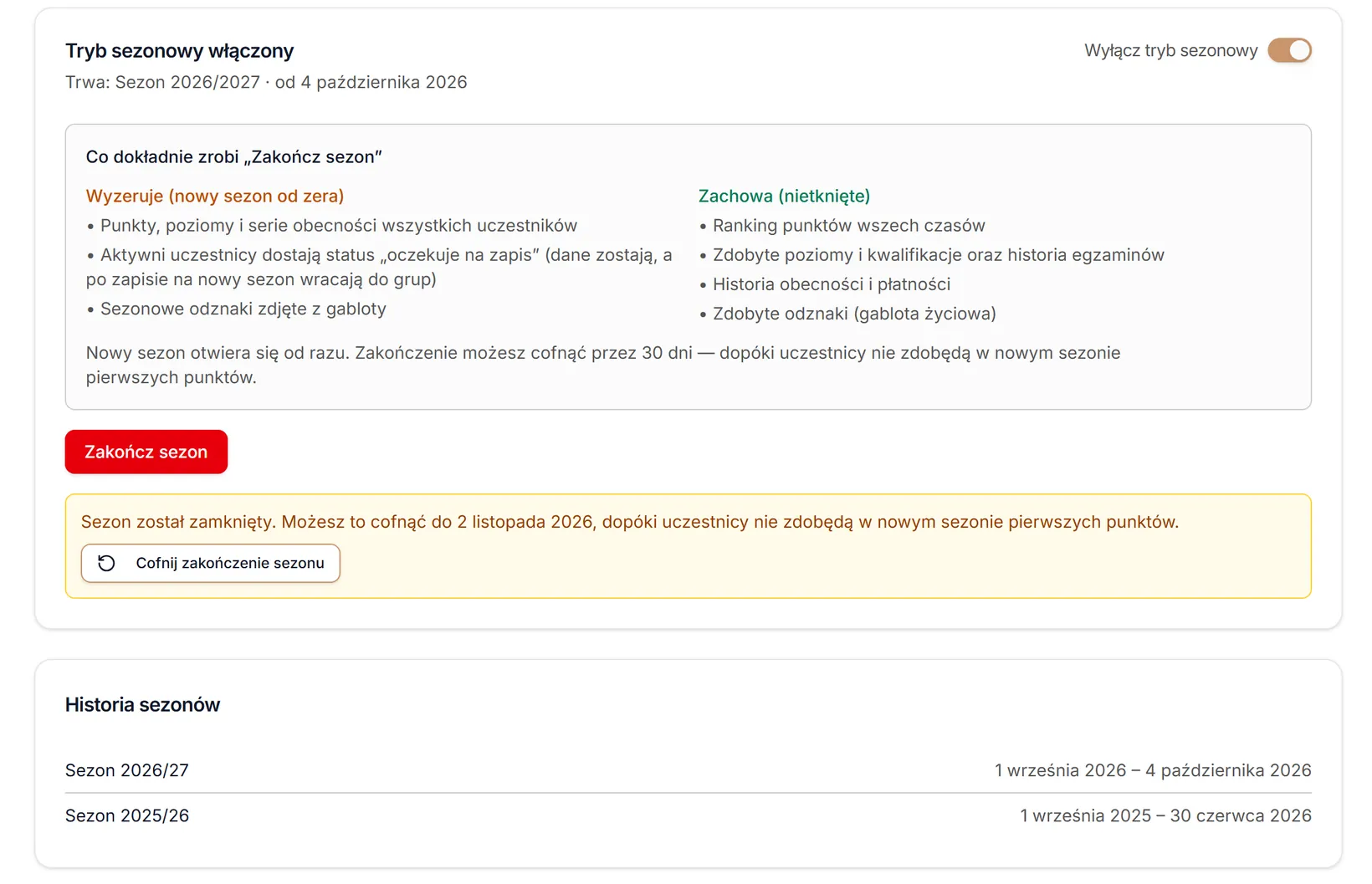The image size is (1372, 884).
Task: Click "Co dokładnie zrobi „Zakończ sezon”" title
Action: [234, 156]
